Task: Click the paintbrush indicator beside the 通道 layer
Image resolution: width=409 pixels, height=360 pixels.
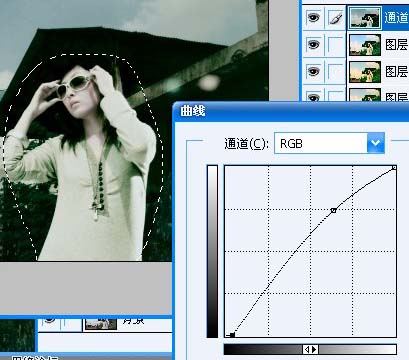Action: click(336, 18)
